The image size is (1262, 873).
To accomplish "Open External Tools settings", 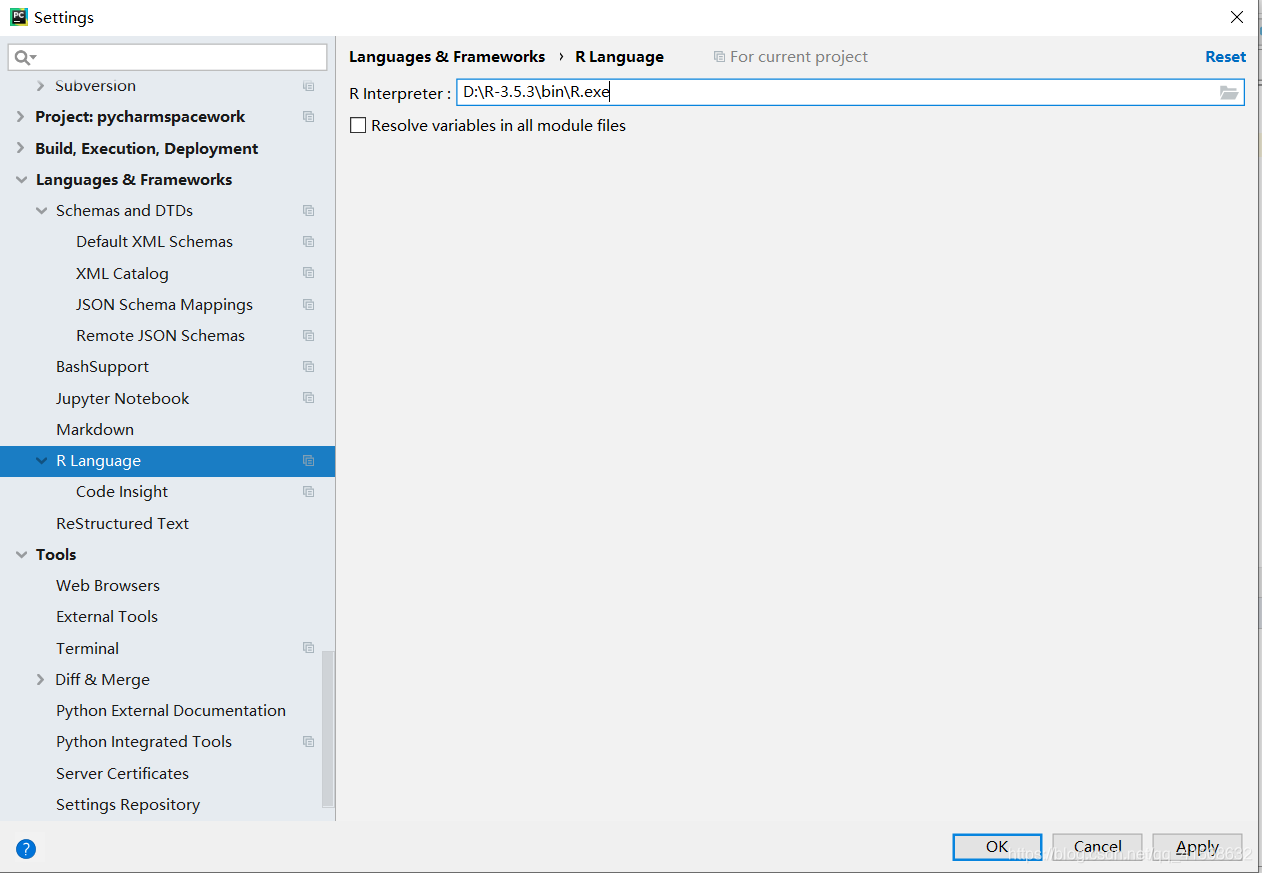I will pos(107,617).
